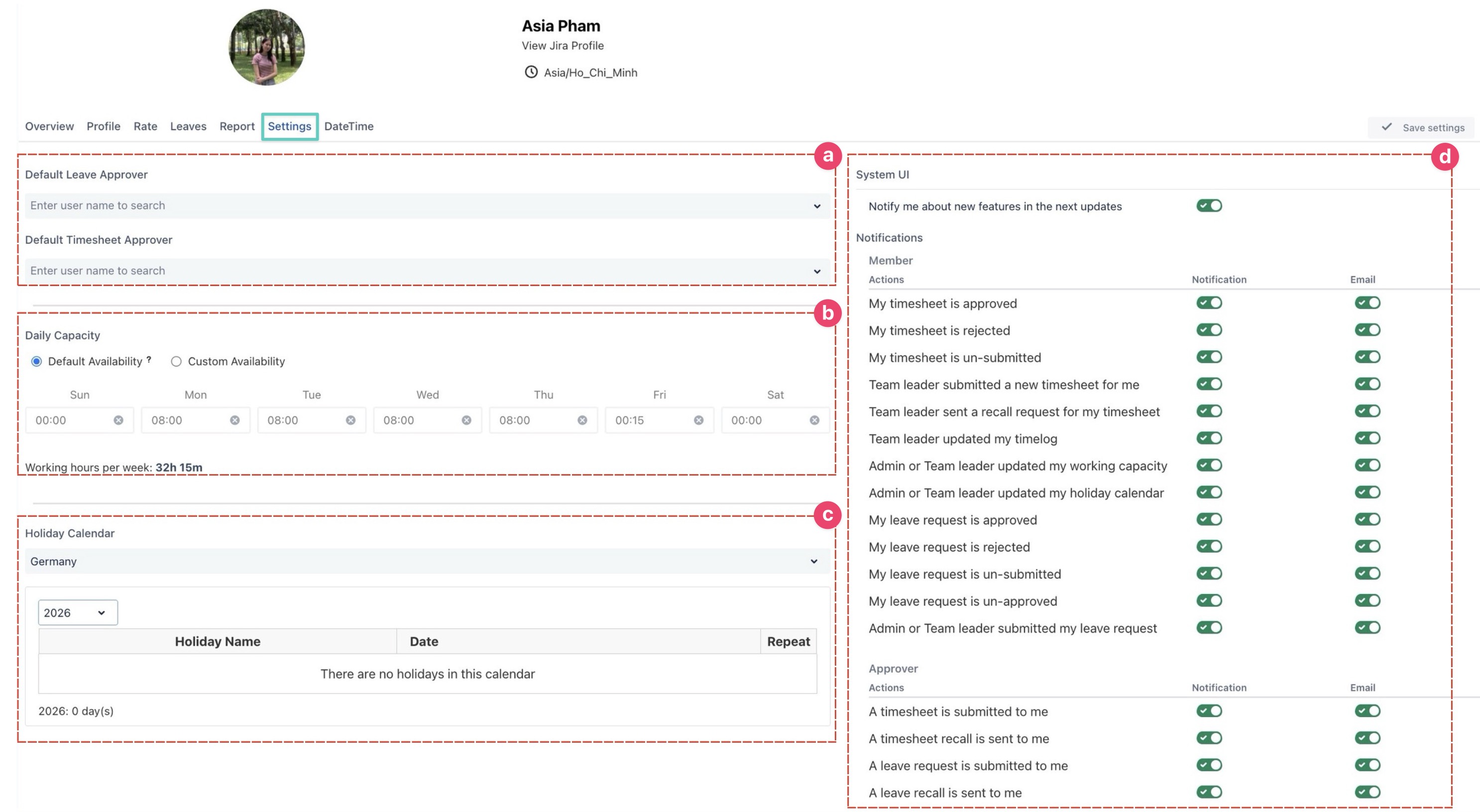Screen dimensions: 1480x812
Task: Clear the Saturday capacity time field
Action: pyautogui.click(x=814, y=420)
